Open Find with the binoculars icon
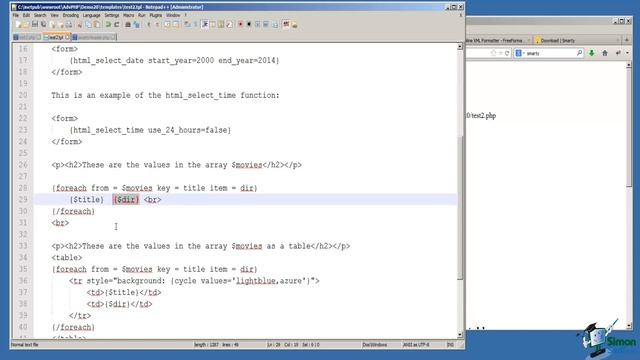640x360 pixels. click(x=128, y=24)
